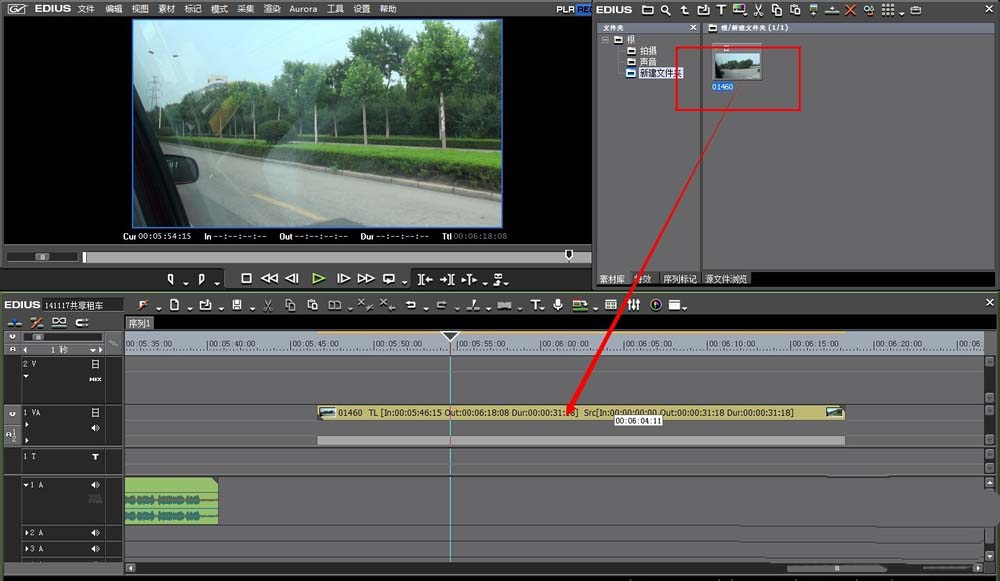1000x581 pixels.
Task: Select the 声音 folder in bin tree
Action: click(648, 62)
